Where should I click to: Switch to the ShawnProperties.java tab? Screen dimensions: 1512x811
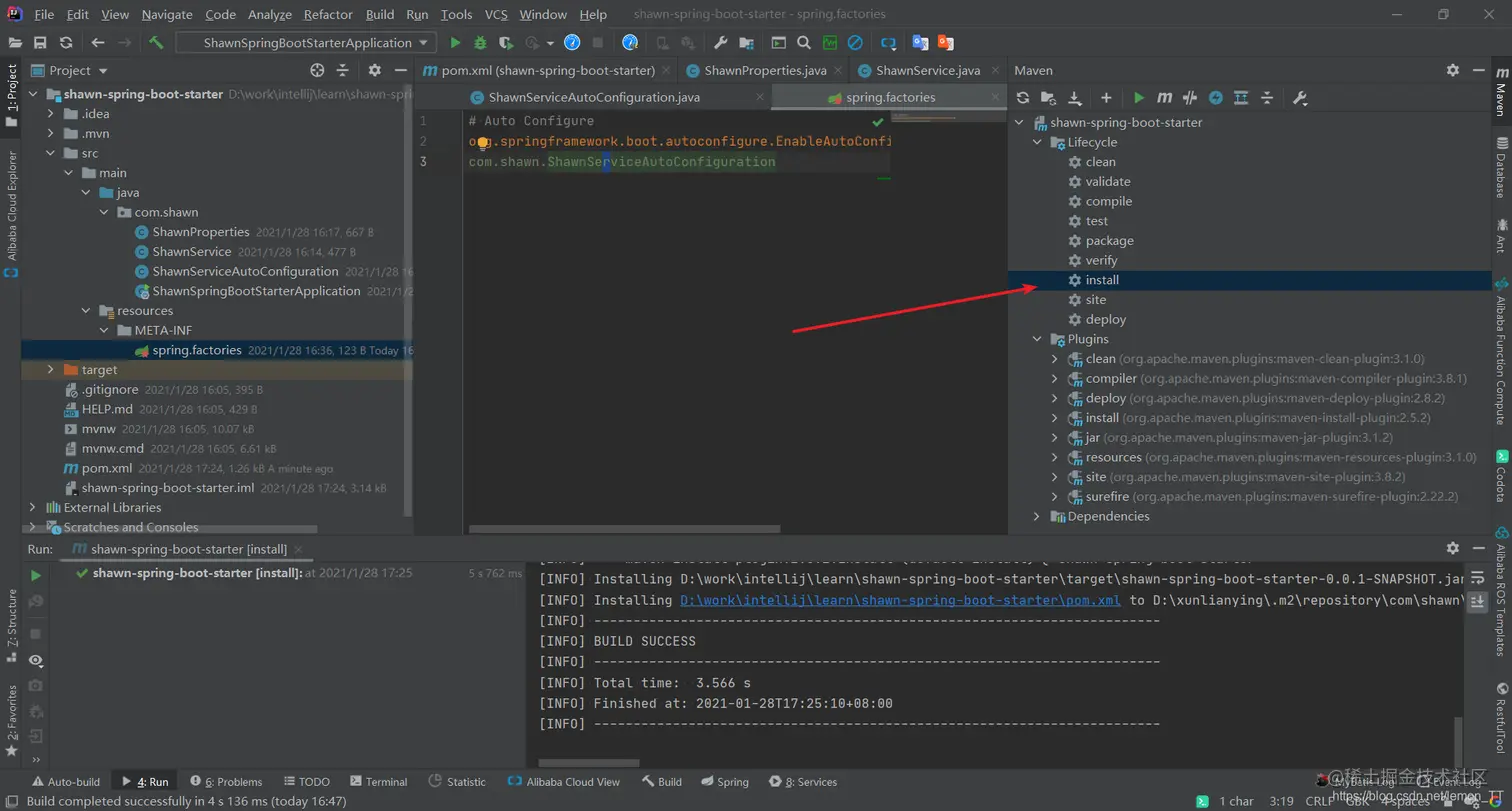click(764, 70)
